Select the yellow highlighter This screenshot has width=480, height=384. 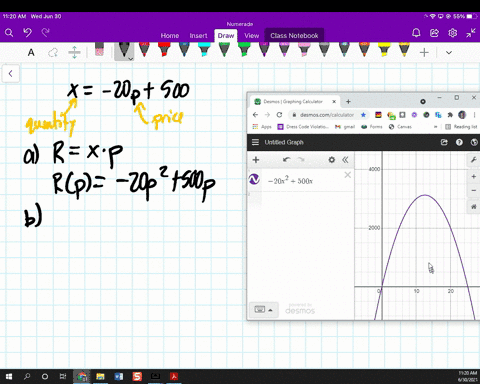(384, 49)
